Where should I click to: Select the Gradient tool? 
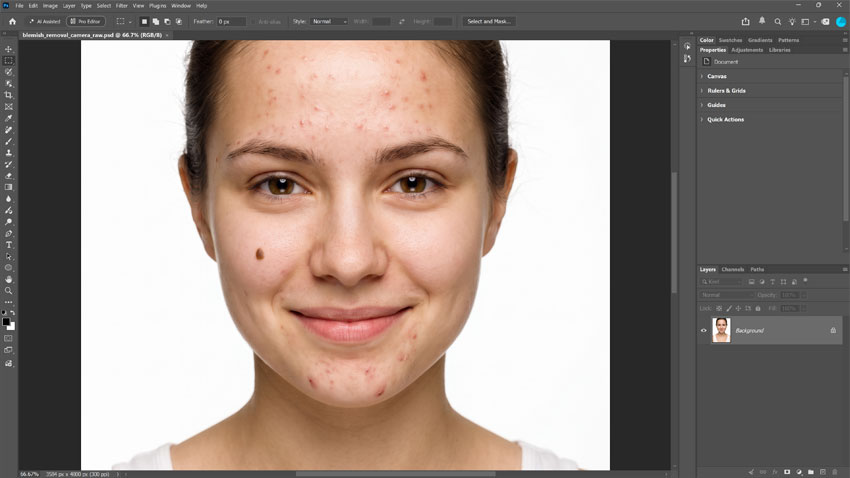pos(9,187)
